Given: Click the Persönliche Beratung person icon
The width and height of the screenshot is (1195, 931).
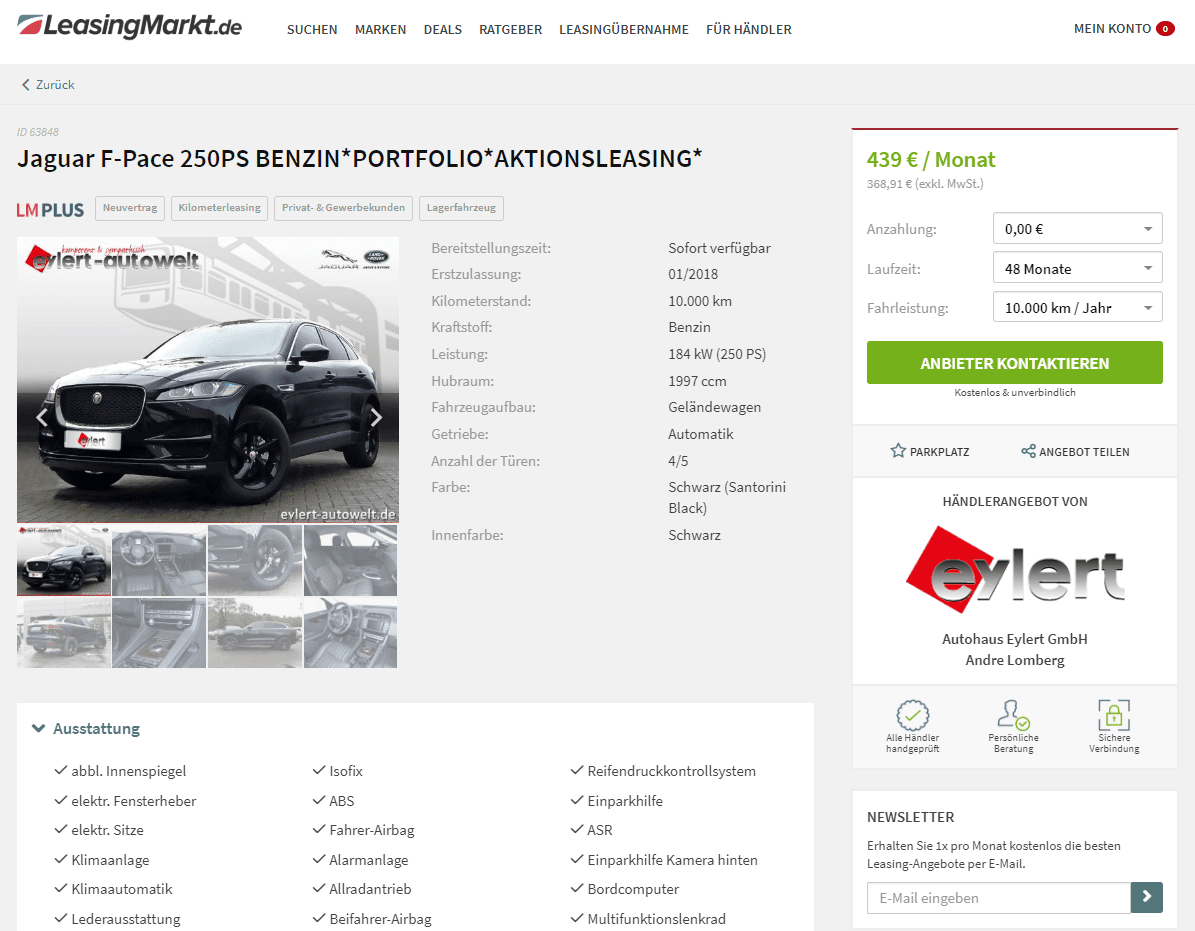Looking at the screenshot, I should coord(1013,715).
